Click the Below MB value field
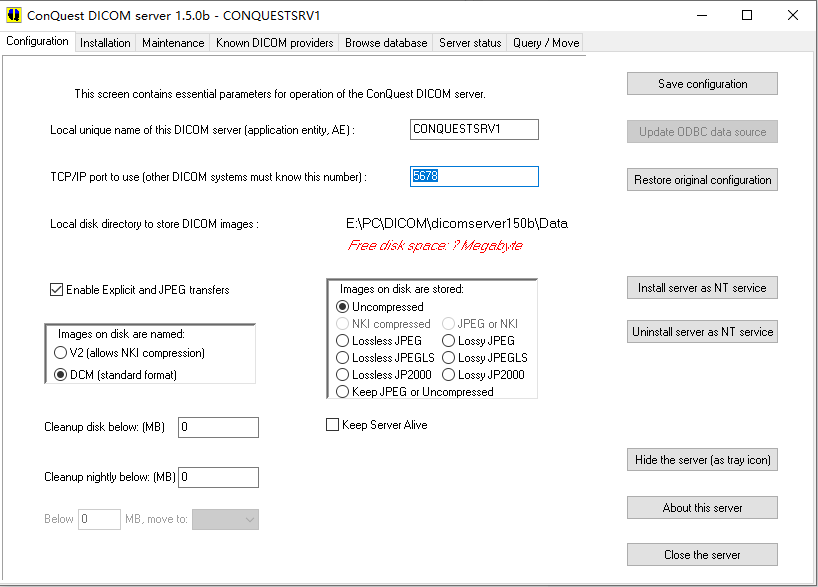The width and height of the screenshot is (818, 587). [x=99, y=520]
